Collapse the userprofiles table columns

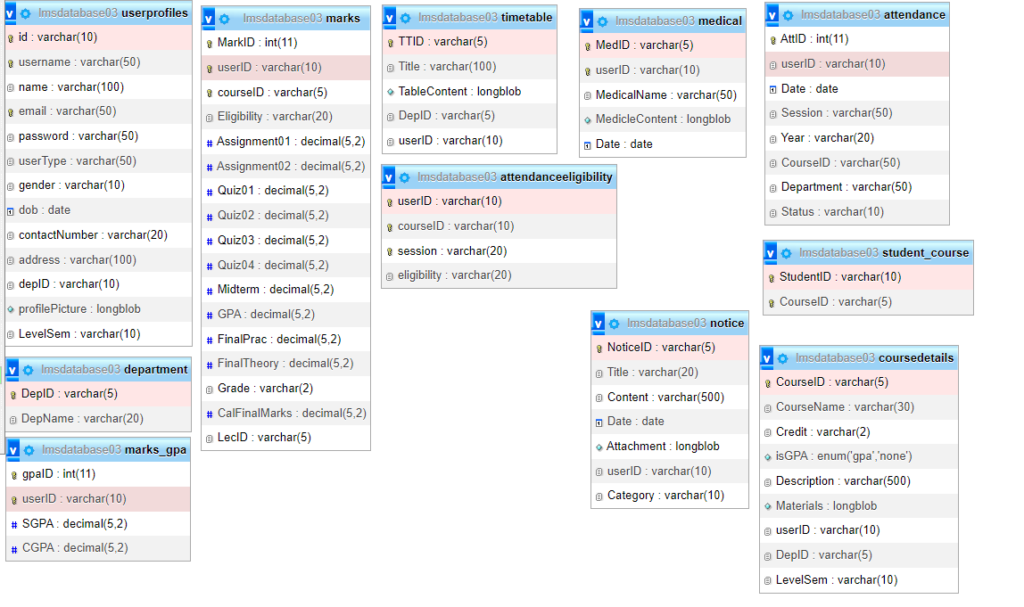point(10,13)
